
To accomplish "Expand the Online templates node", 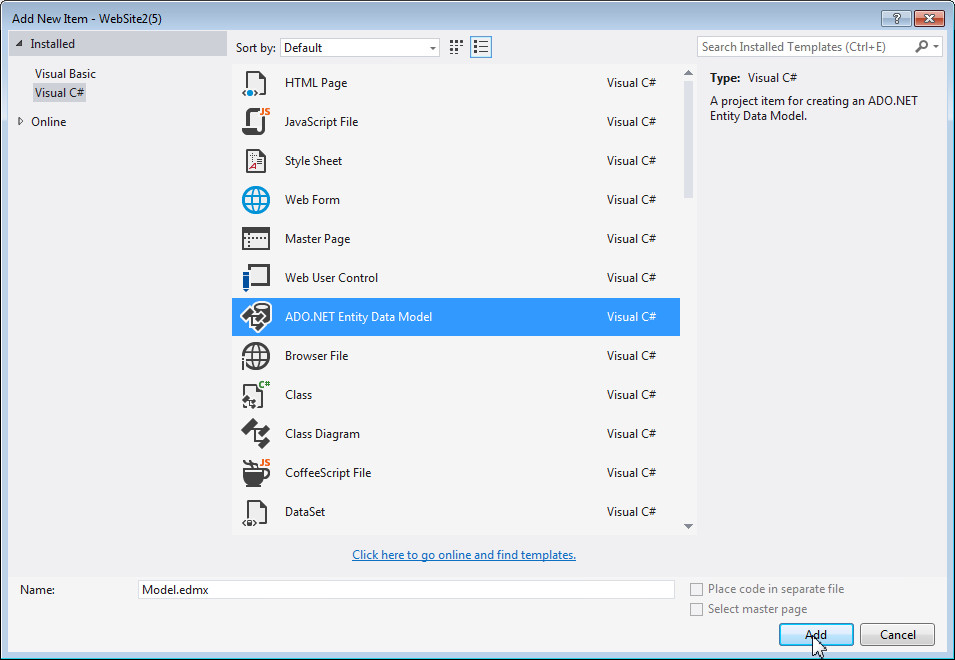I will click(x=18, y=121).
